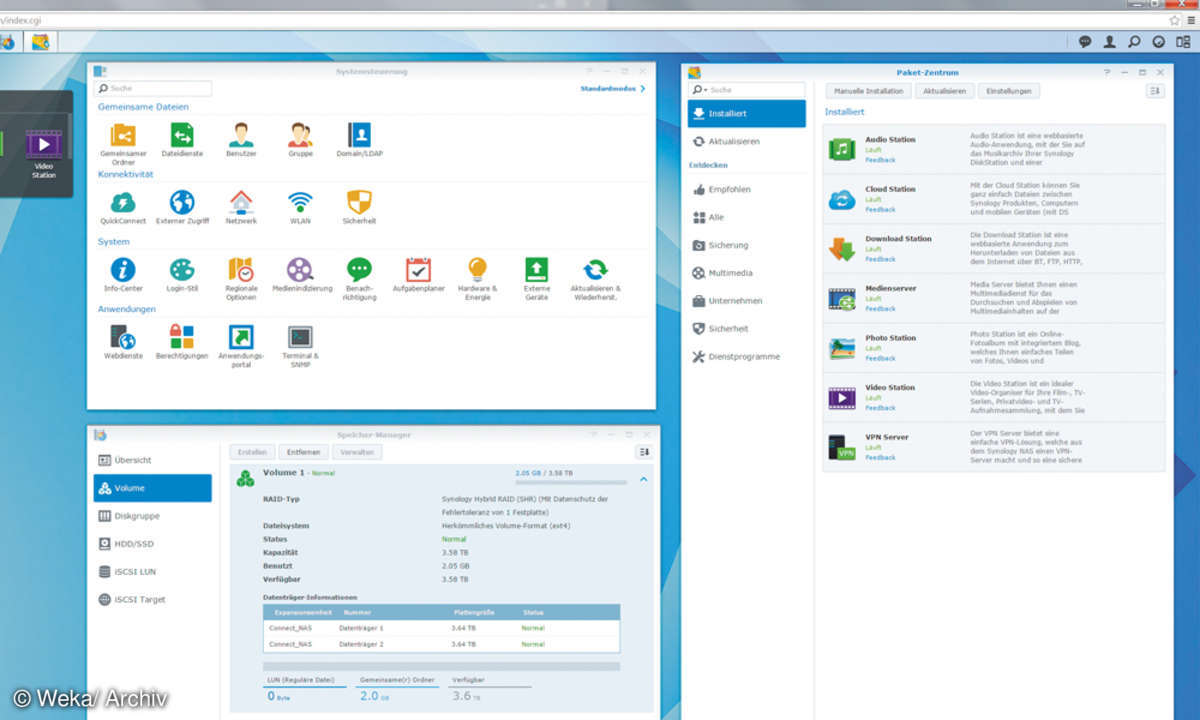
Task: Open Diskgruppe in Speicher-Manager
Action: pos(153,516)
